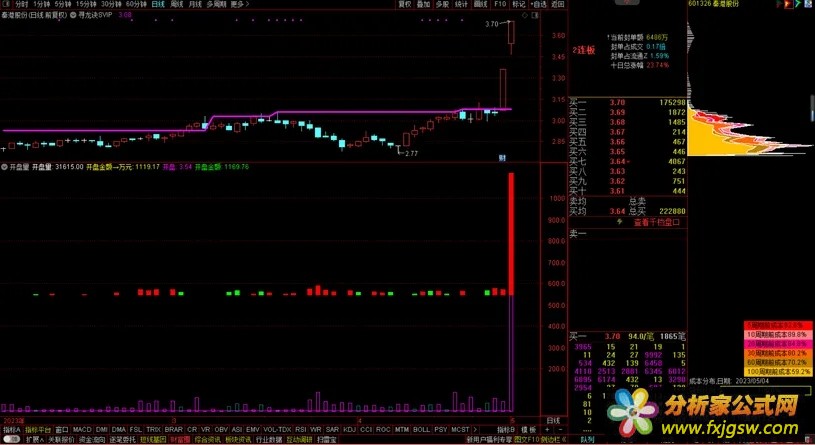815x445 pixels.
Task: Switch chart to 分时 view
Action: [21, 4]
